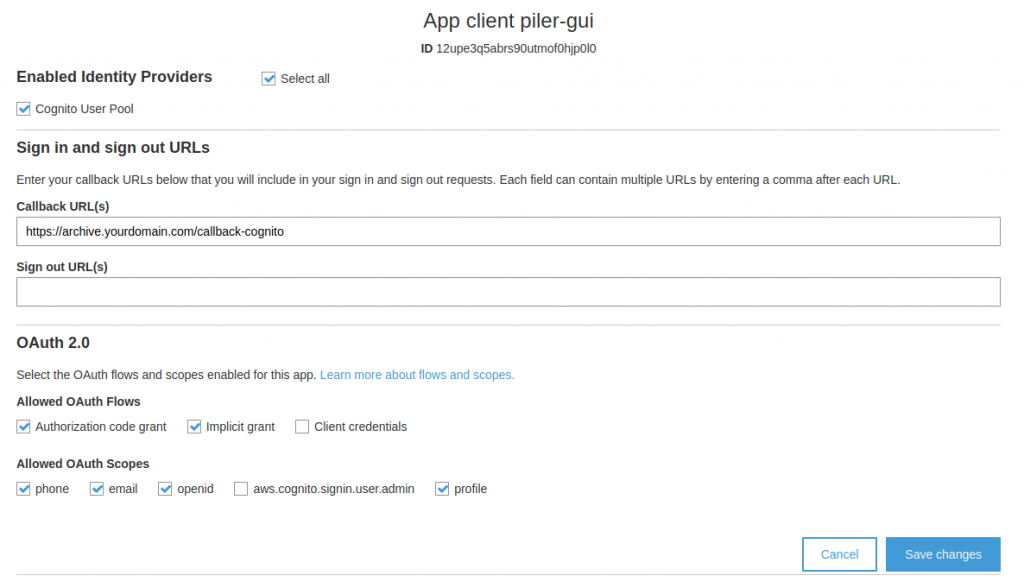The height and width of the screenshot is (582, 1024).
Task: Uncheck the phone OAuth scope
Action: [24, 489]
